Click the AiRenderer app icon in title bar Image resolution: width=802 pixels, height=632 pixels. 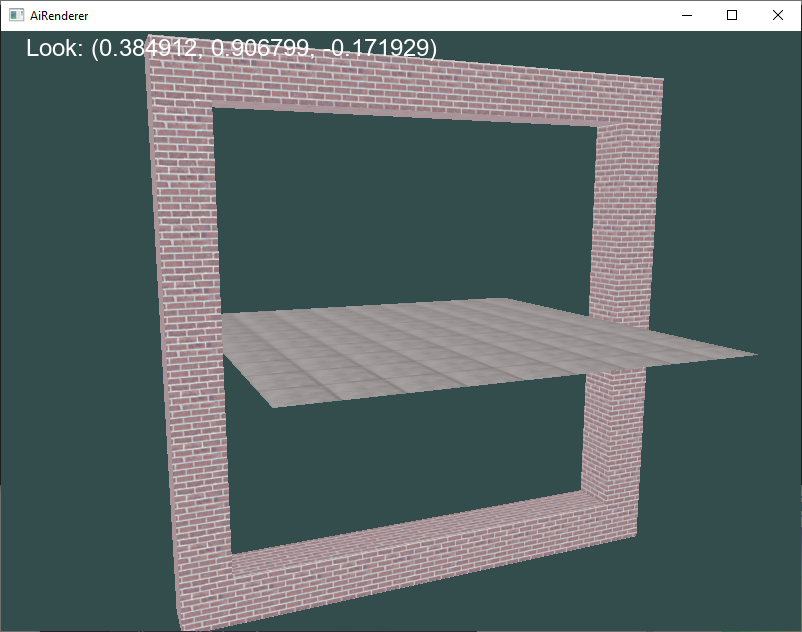tap(16, 15)
